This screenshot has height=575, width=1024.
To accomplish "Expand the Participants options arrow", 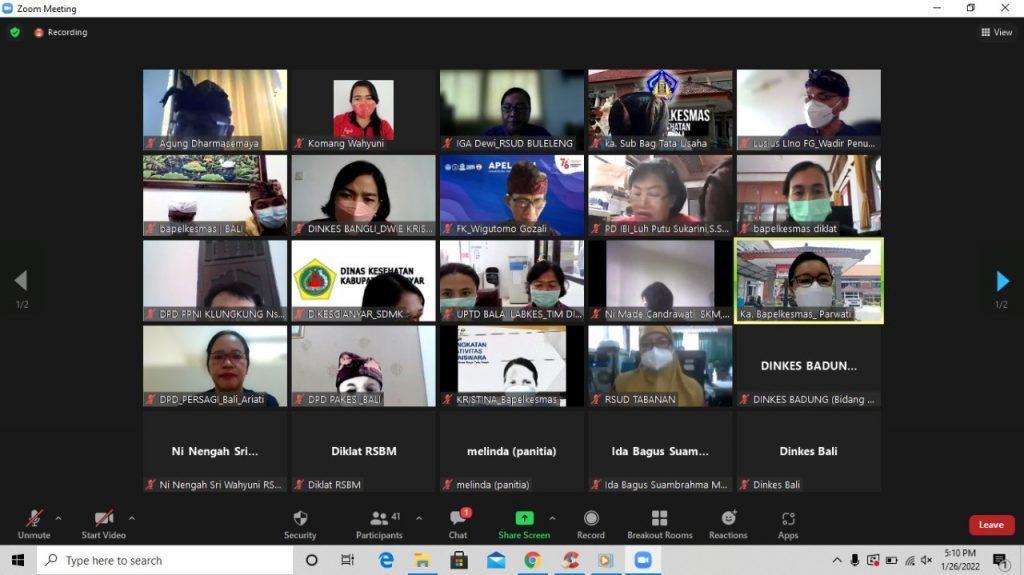I will tap(418, 518).
